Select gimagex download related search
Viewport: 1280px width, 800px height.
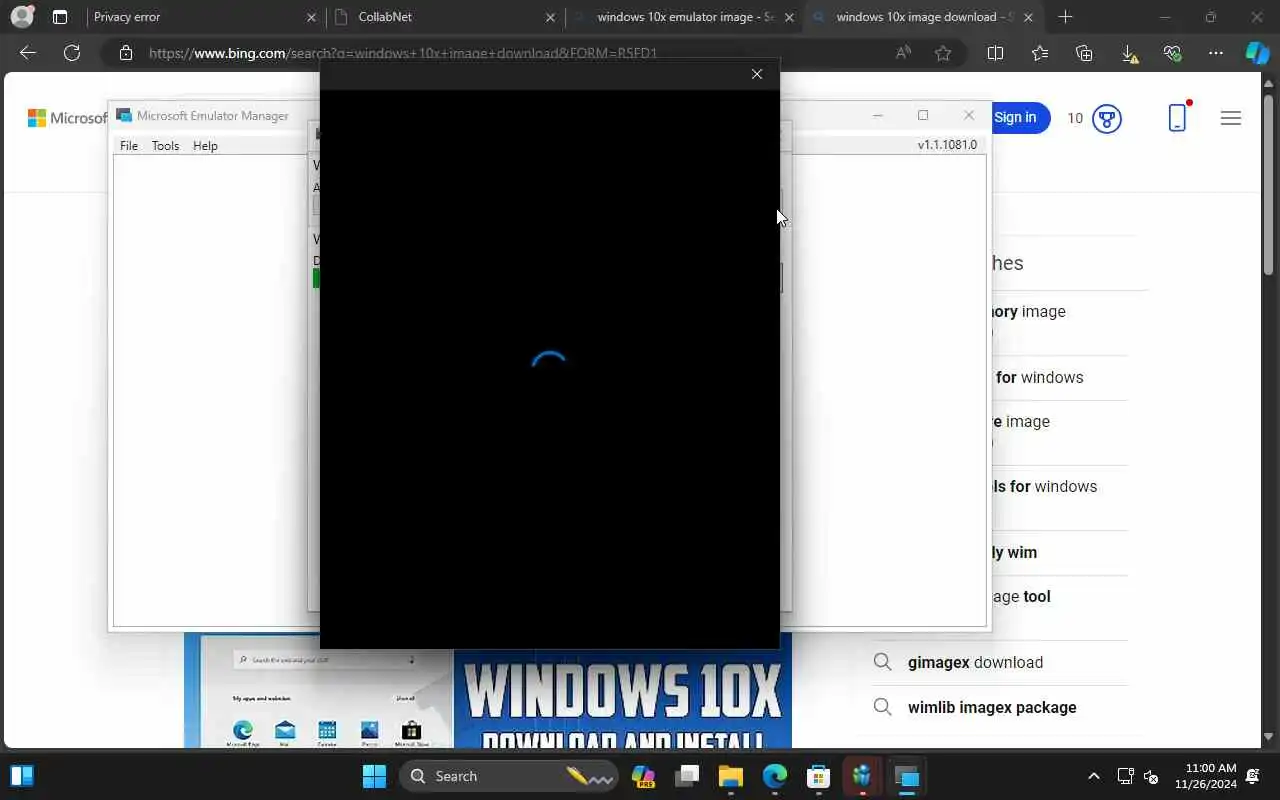pyautogui.click(x=975, y=662)
